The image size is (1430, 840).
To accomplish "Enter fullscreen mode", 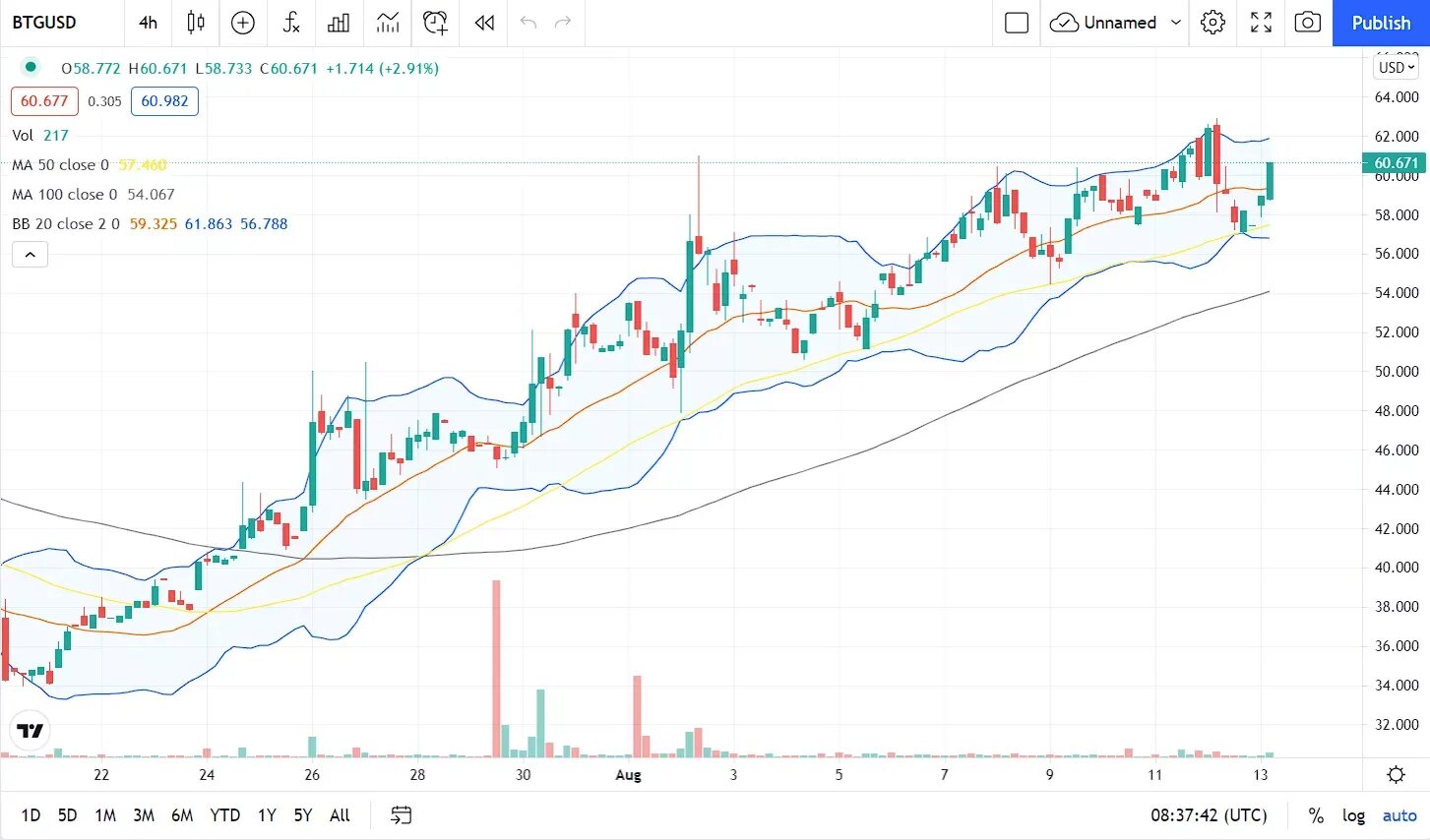I will click(1261, 23).
